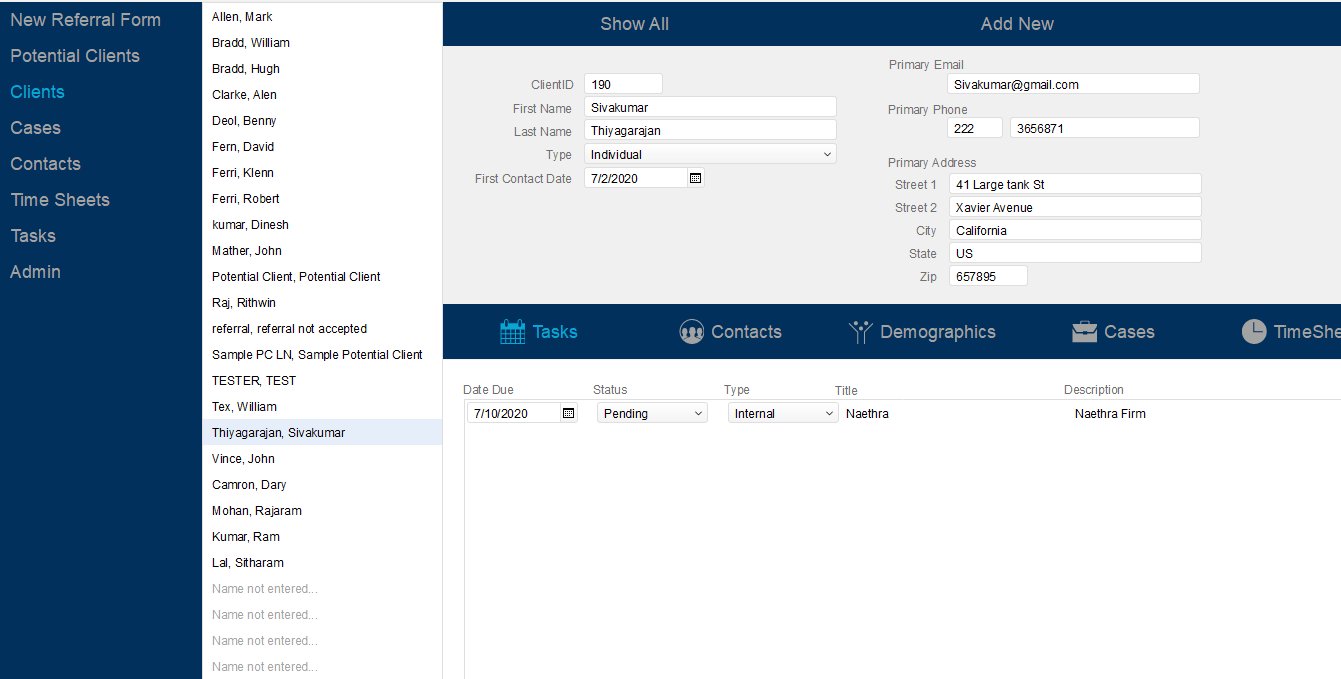Select referral, referral not accepted entry

pos(322,329)
